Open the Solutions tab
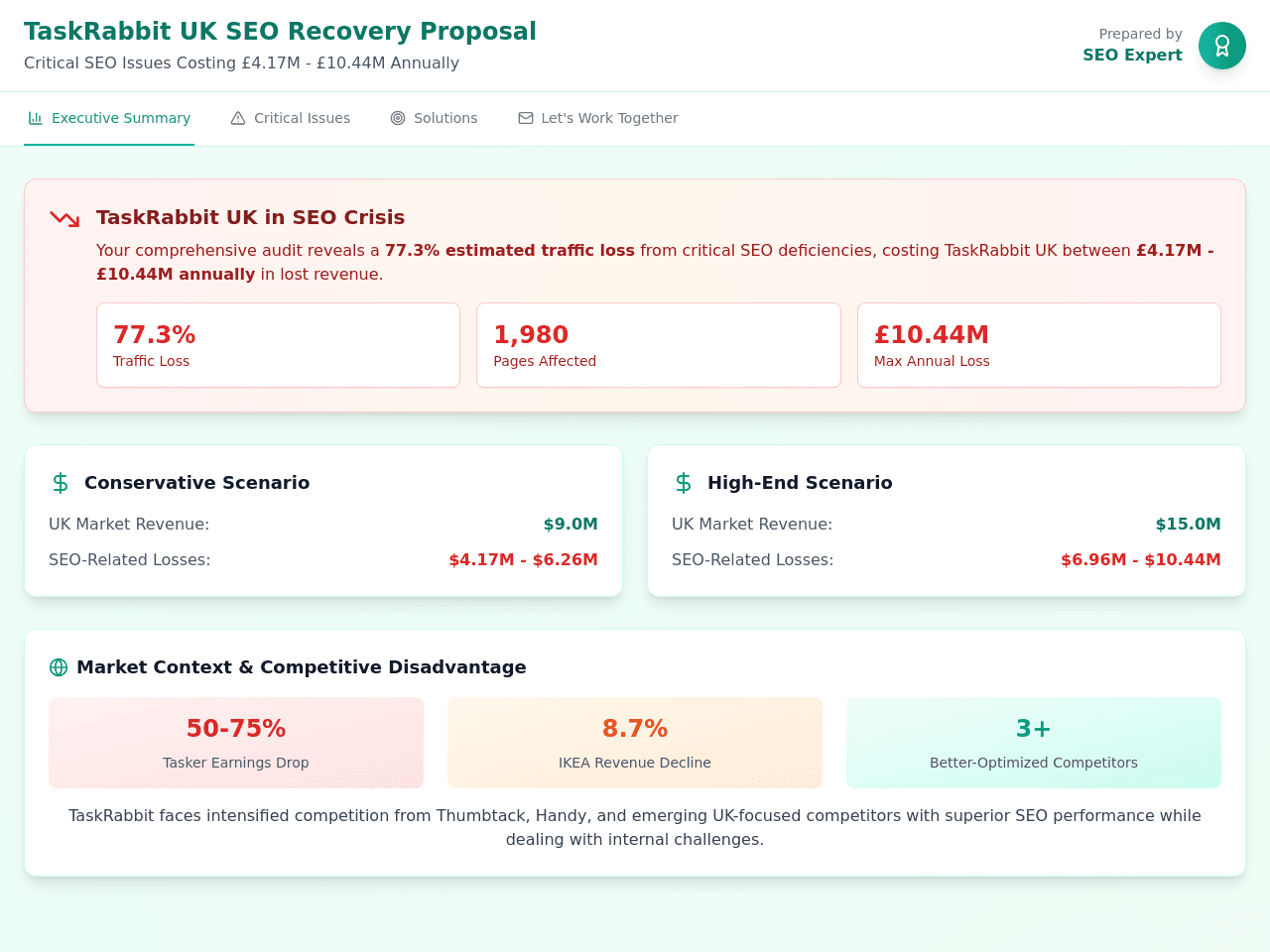The image size is (1270, 952). [434, 118]
